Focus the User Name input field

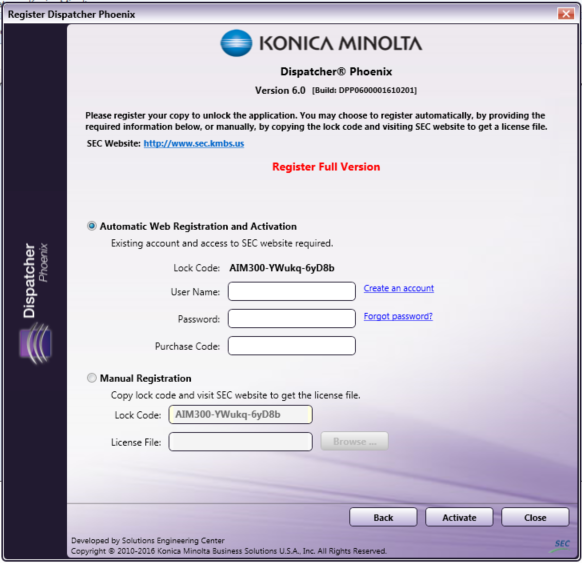292,291
